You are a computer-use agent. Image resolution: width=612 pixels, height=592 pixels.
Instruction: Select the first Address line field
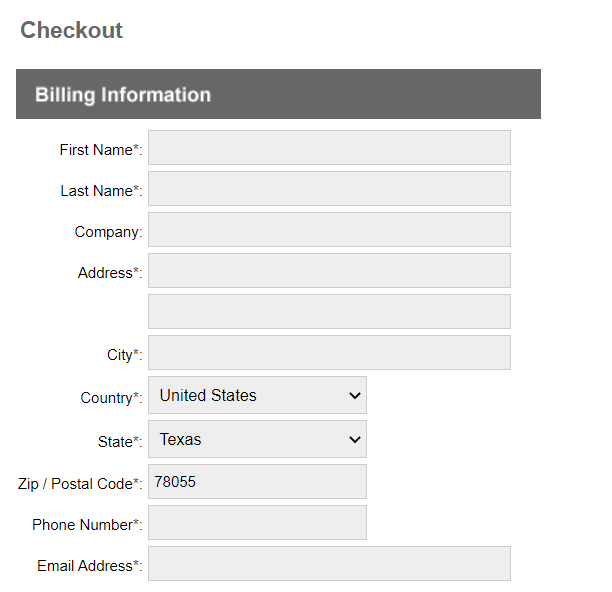coord(329,271)
